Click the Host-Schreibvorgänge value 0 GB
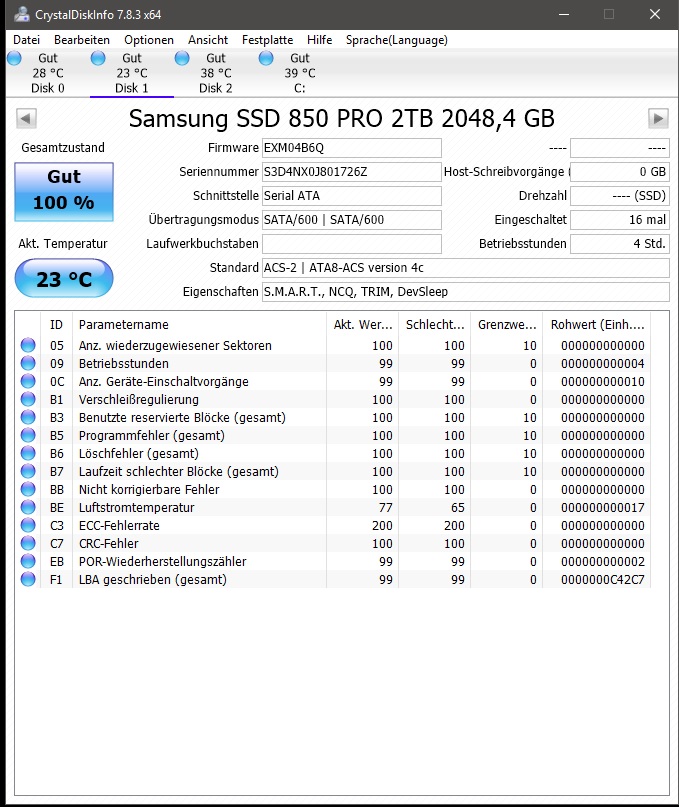 (620, 171)
